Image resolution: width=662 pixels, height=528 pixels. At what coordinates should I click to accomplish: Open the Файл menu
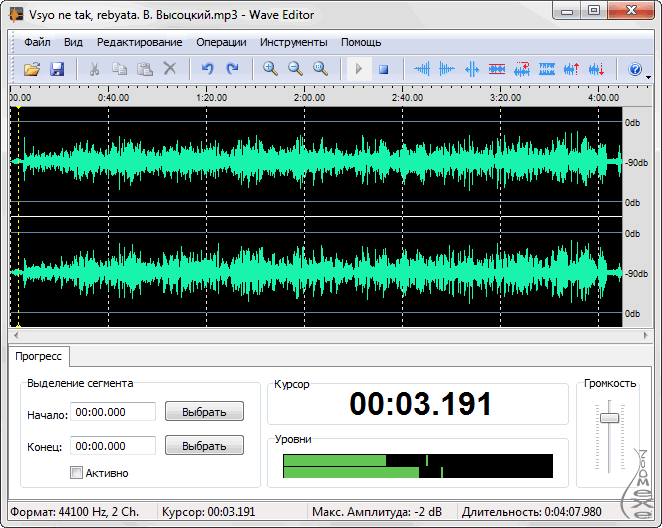click(37, 43)
